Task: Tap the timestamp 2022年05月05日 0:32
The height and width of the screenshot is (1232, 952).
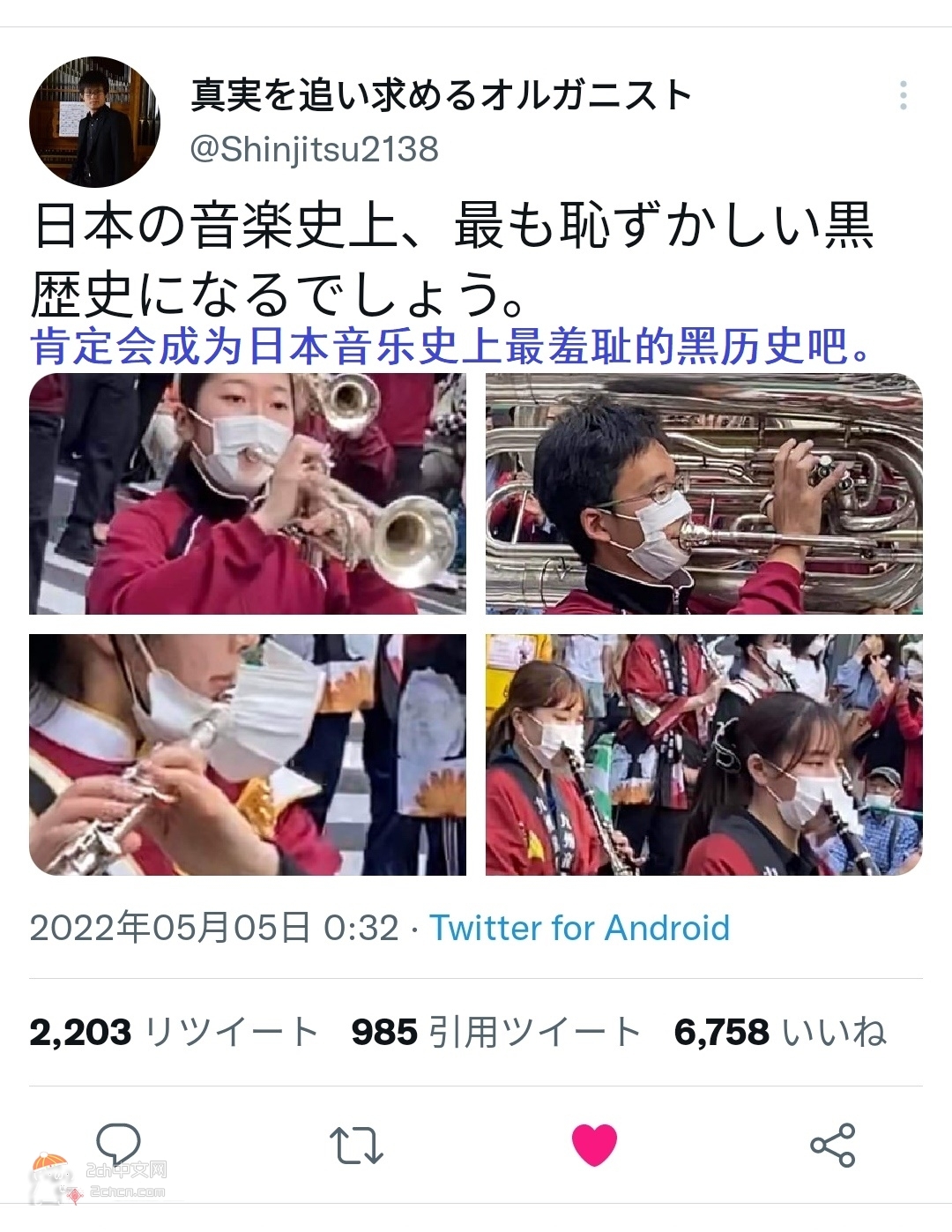Action: pyautogui.click(x=214, y=928)
